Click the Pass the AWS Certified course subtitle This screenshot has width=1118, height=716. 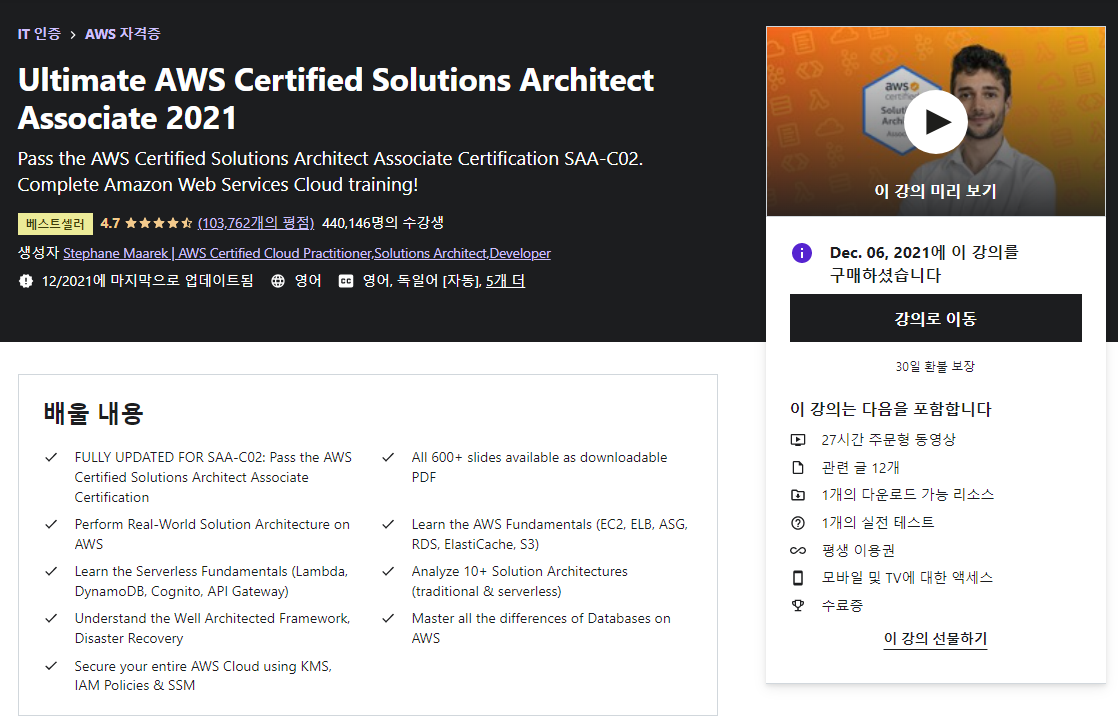pos(330,172)
